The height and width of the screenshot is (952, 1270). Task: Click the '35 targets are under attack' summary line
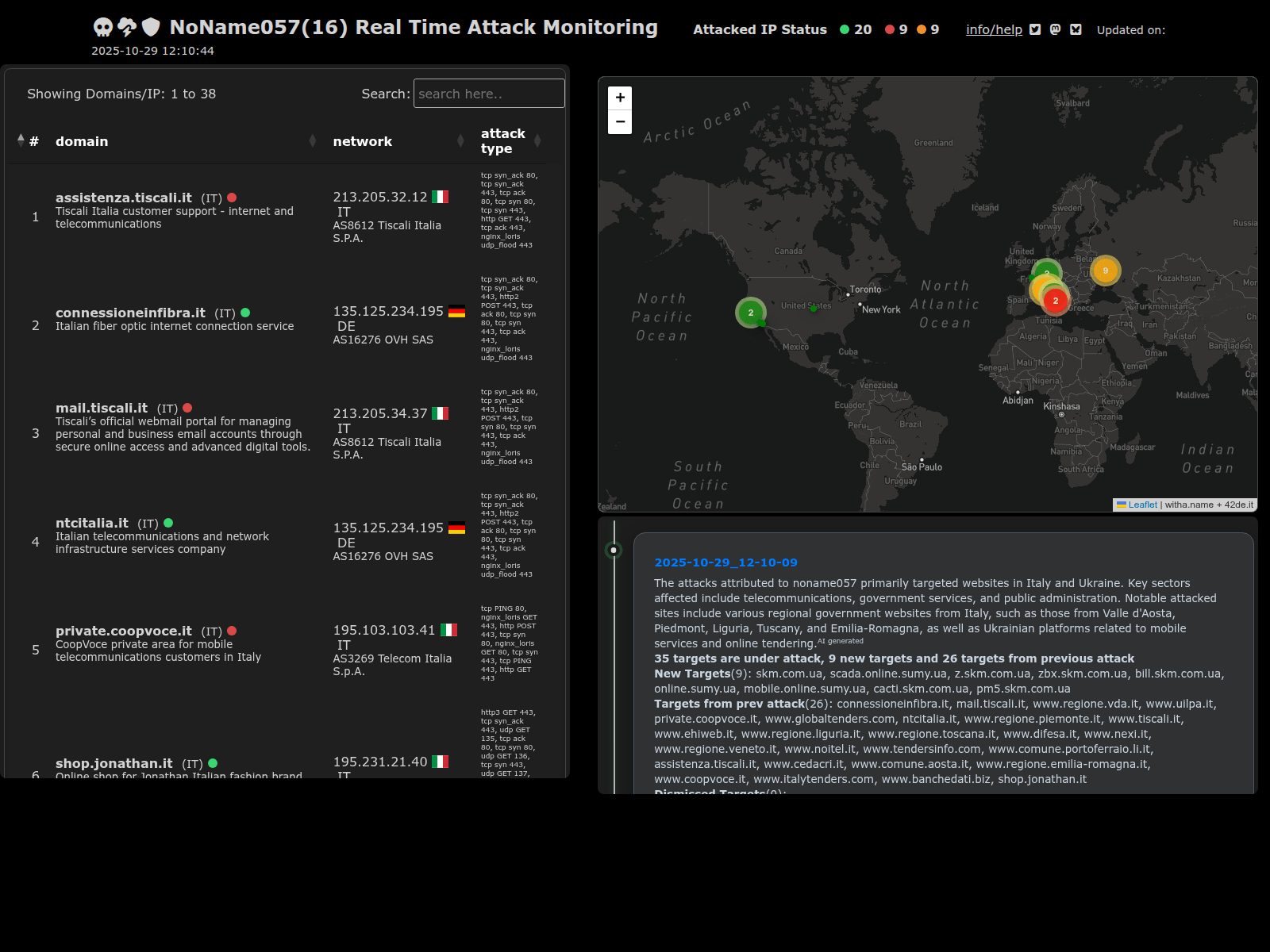pyautogui.click(x=894, y=658)
